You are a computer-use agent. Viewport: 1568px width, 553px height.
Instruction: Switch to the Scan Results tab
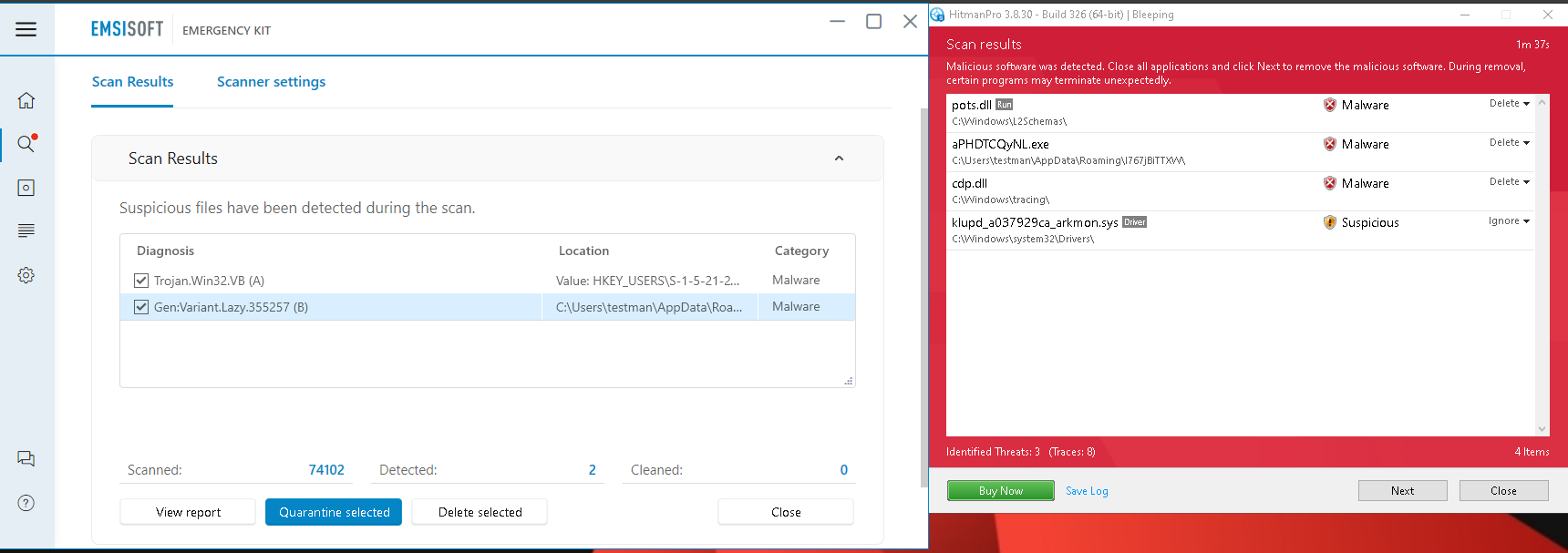[132, 82]
